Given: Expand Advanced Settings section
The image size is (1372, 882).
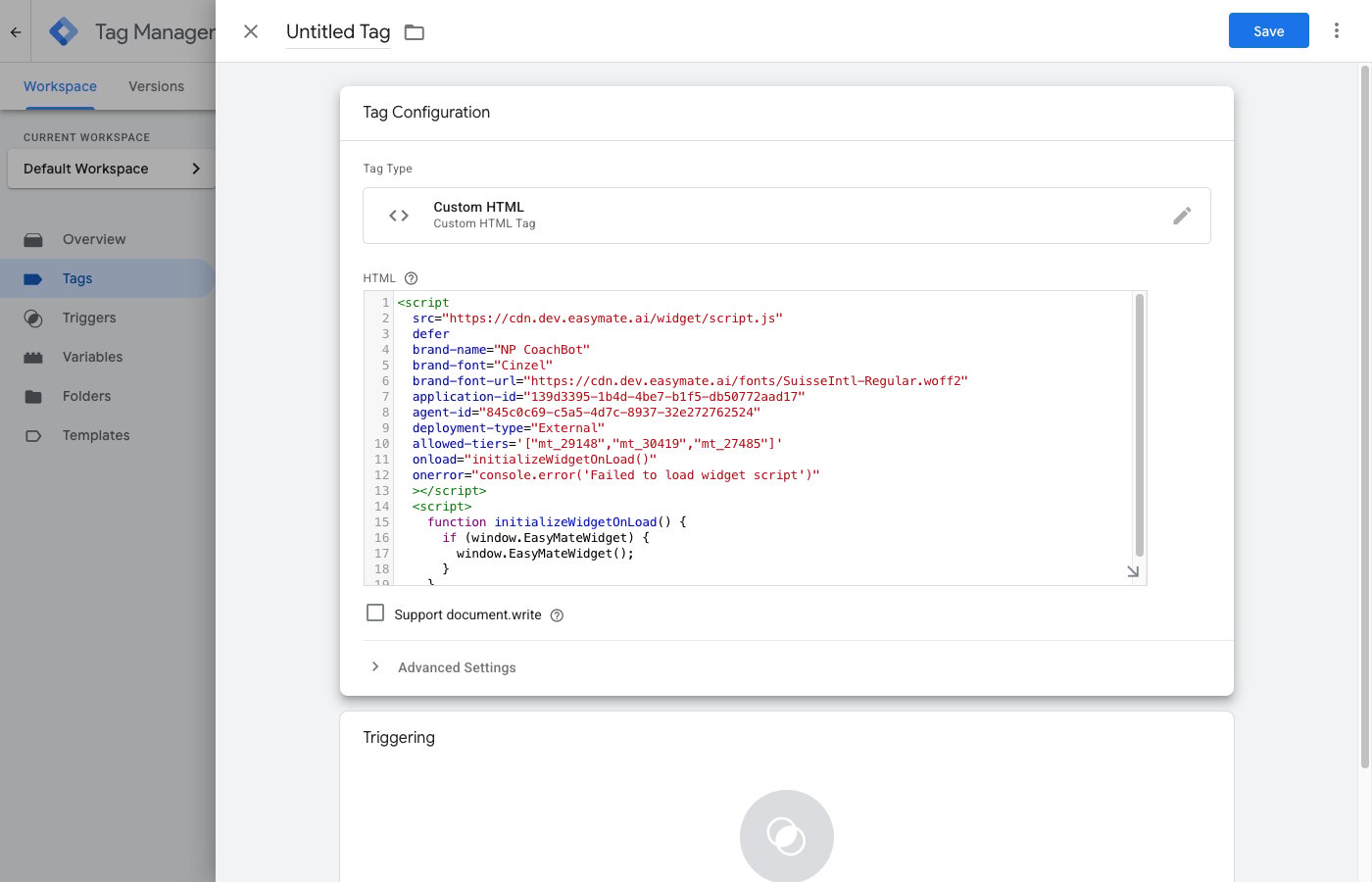Looking at the screenshot, I should [457, 667].
